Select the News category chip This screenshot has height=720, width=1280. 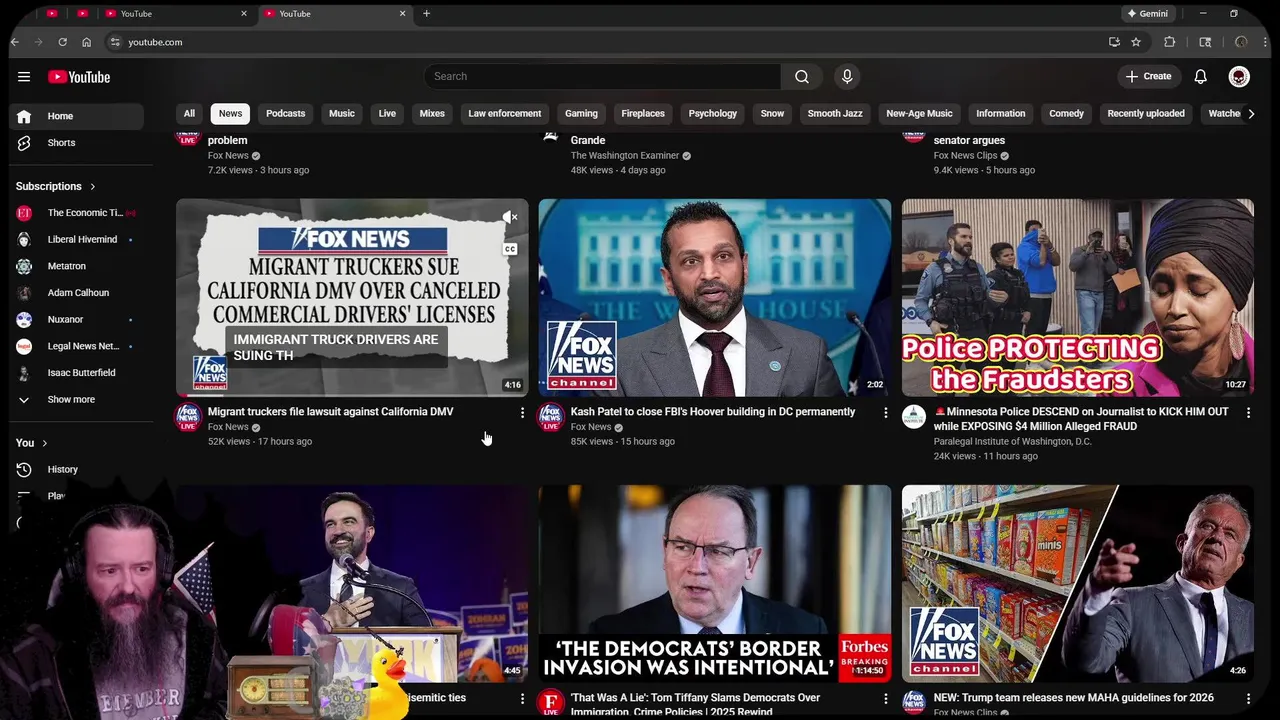coord(231,113)
